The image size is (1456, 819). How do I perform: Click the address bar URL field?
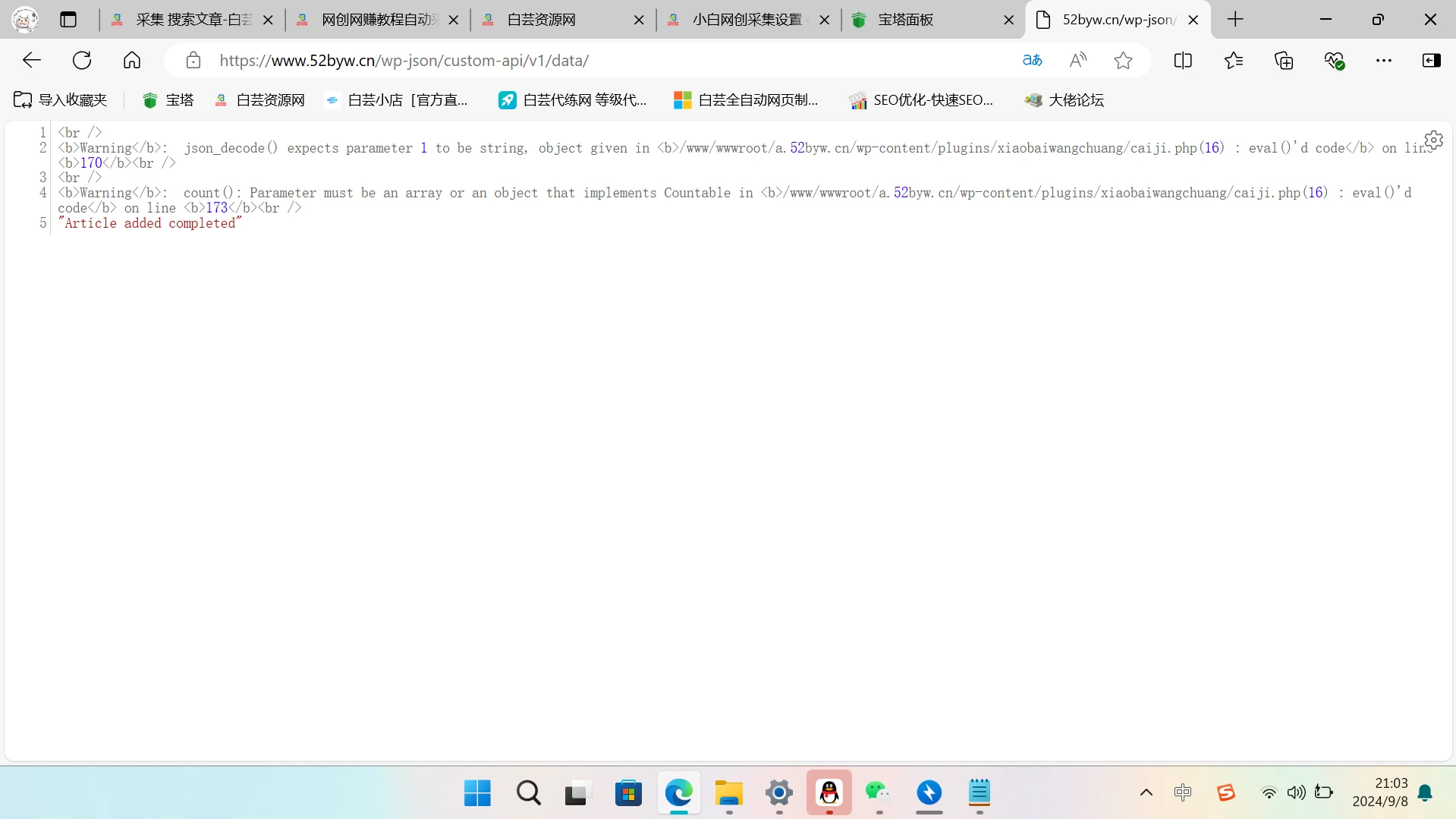tap(607, 61)
